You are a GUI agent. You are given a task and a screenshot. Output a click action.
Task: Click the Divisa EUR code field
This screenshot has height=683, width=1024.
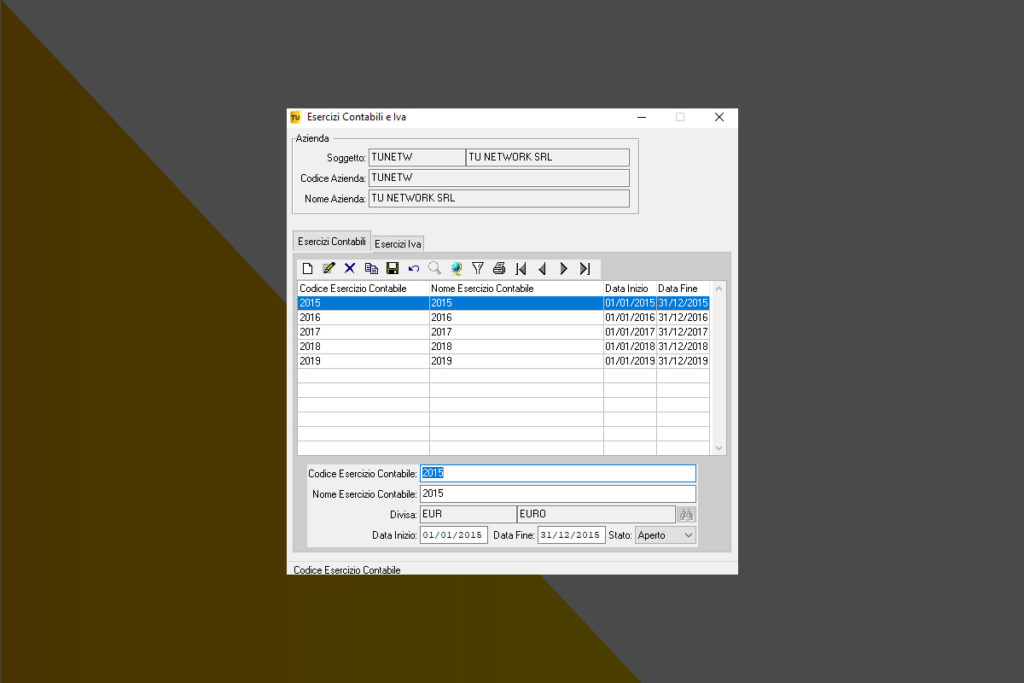tap(468, 515)
